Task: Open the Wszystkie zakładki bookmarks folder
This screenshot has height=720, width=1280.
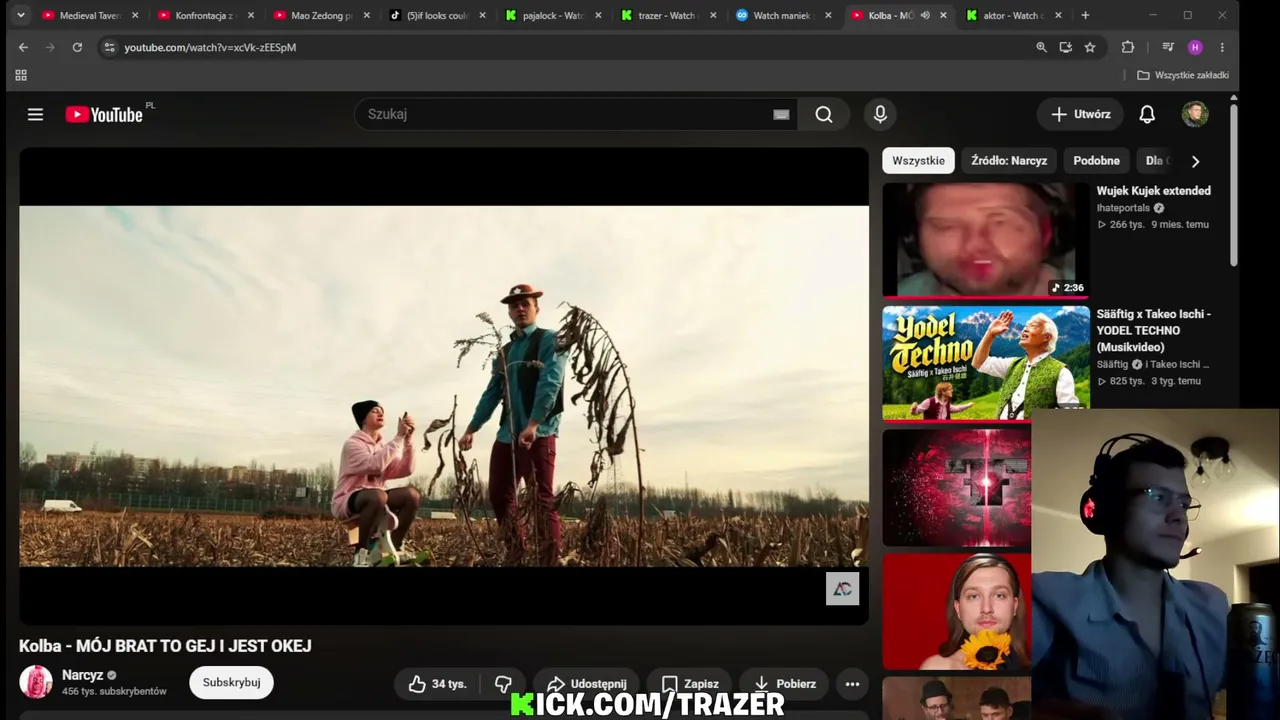Action: tap(1183, 75)
